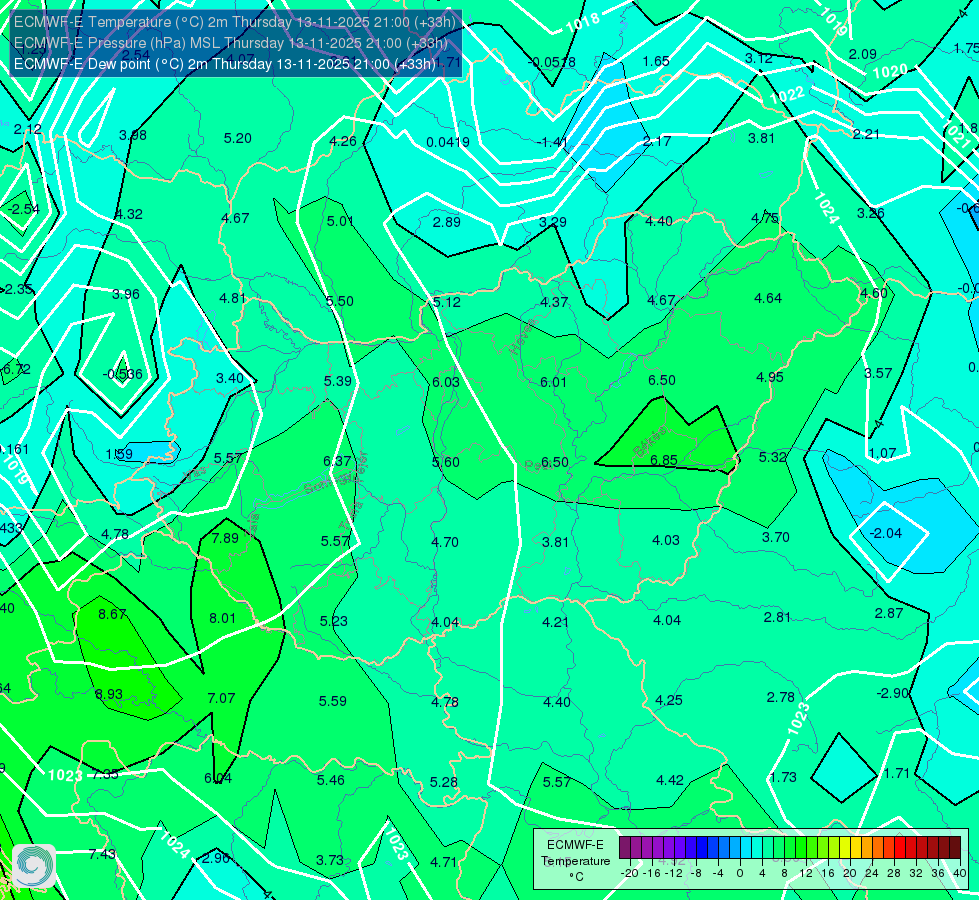
Task: Click the 8.93 dew point value
Action: [x=109, y=695]
